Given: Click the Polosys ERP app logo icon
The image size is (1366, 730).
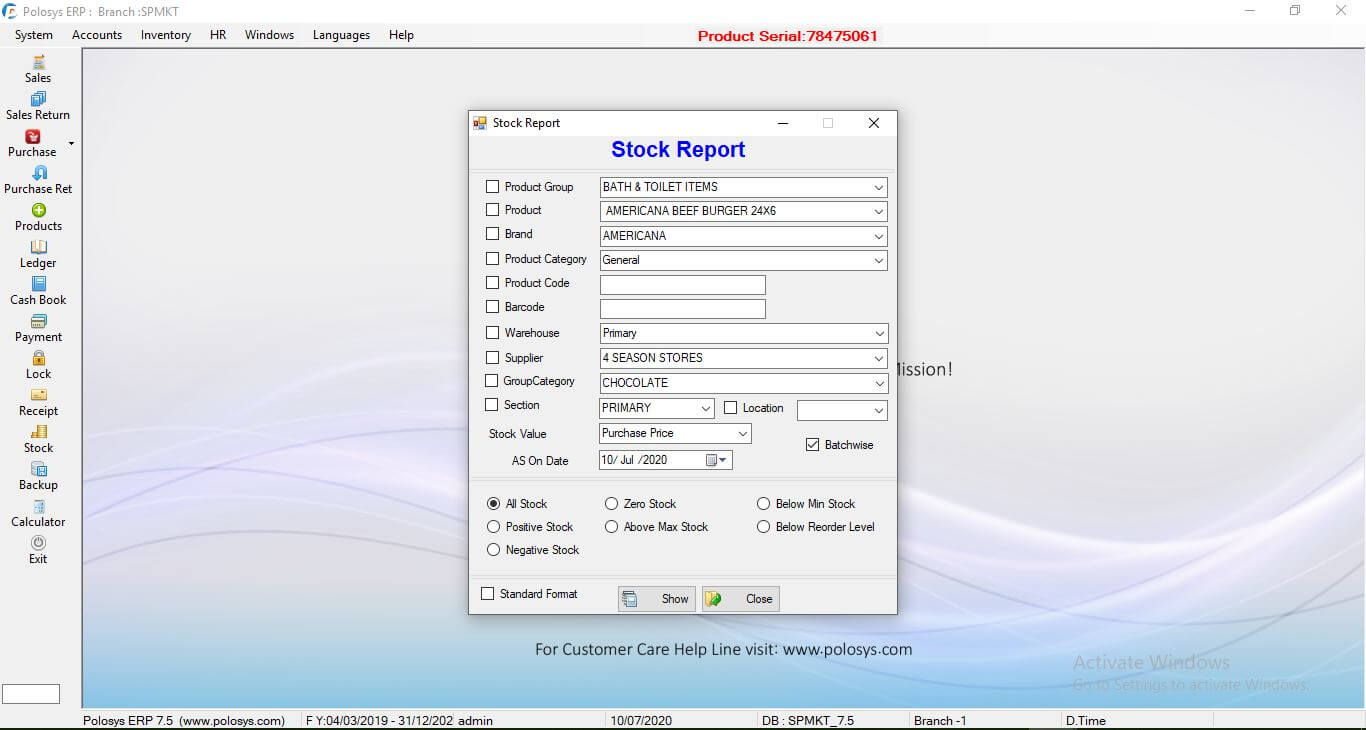Looking at the screenshot, I should click(10, 11).
